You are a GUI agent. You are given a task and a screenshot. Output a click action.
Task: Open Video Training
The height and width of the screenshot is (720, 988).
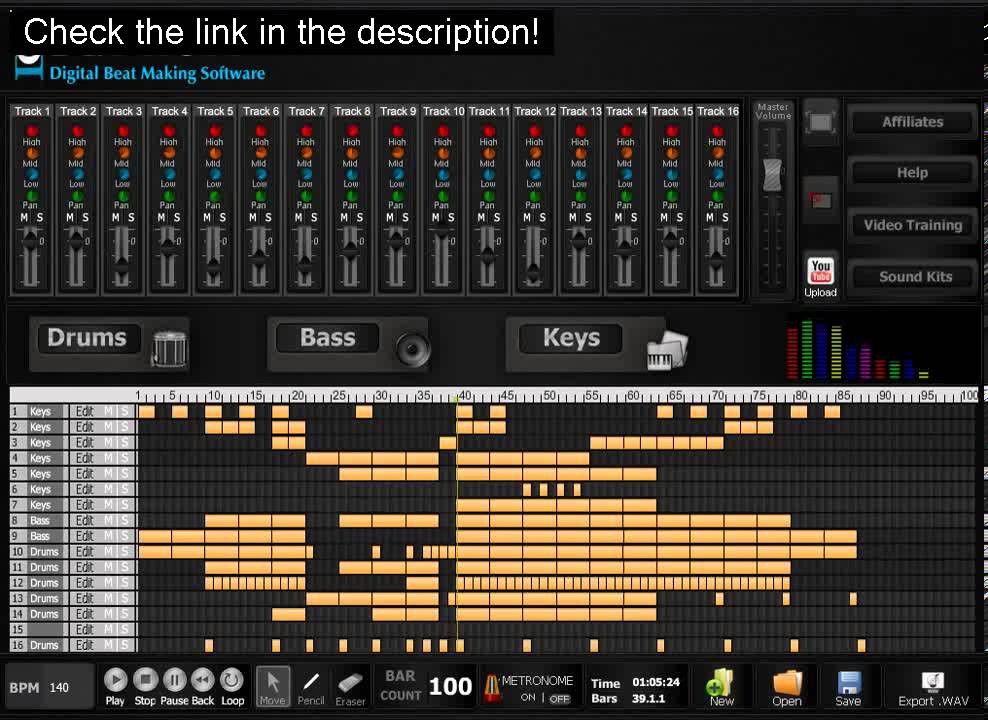coord(912,225)
